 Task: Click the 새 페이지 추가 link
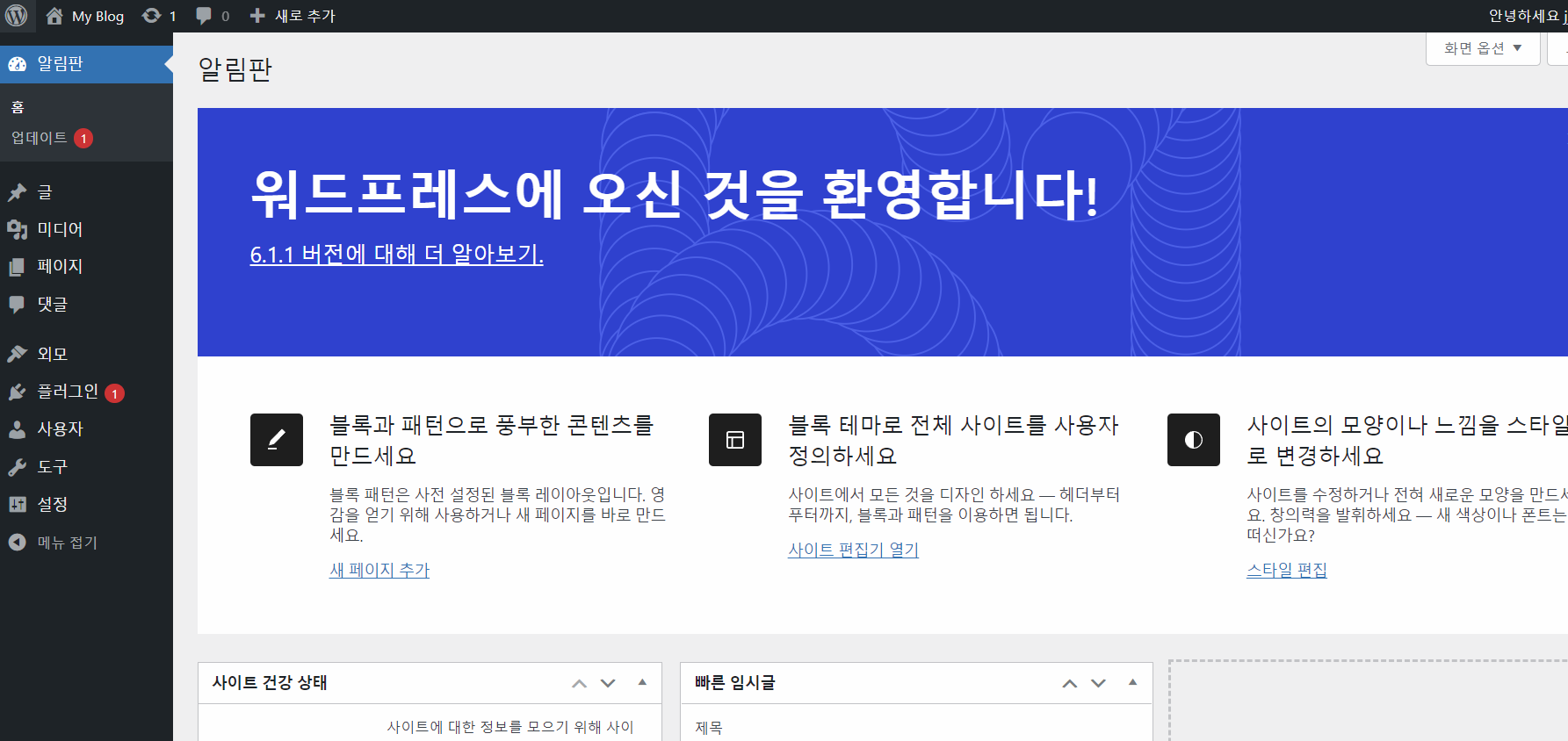[x=379, y=570]
